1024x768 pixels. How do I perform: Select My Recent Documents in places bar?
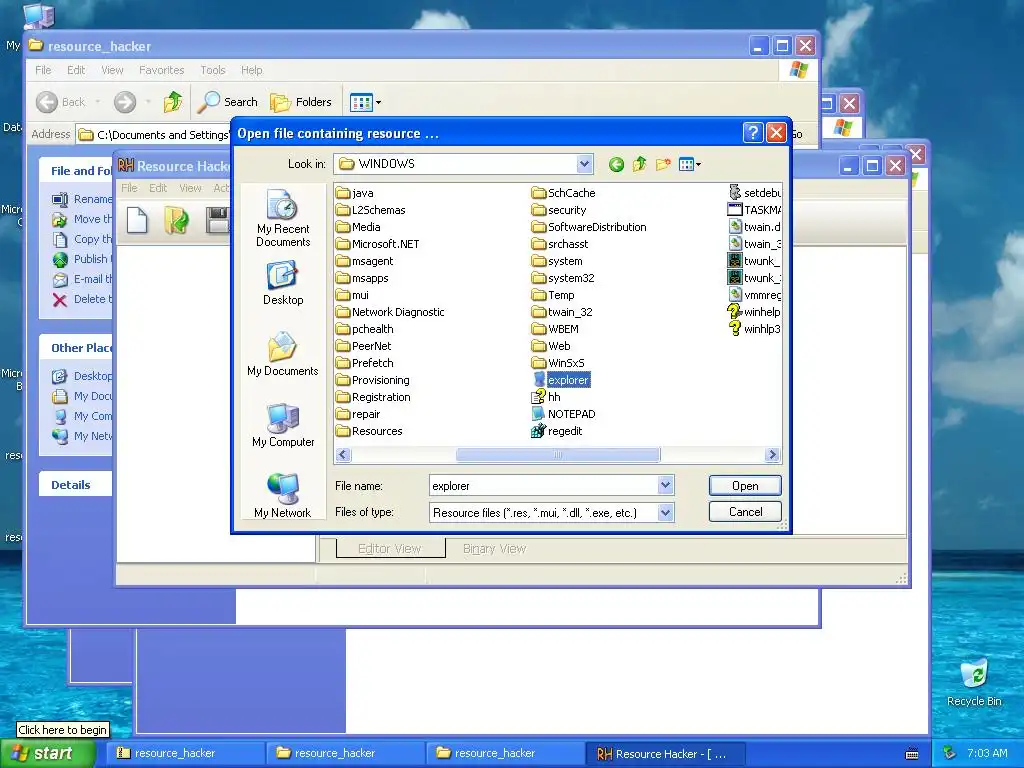tap(283, 219)
